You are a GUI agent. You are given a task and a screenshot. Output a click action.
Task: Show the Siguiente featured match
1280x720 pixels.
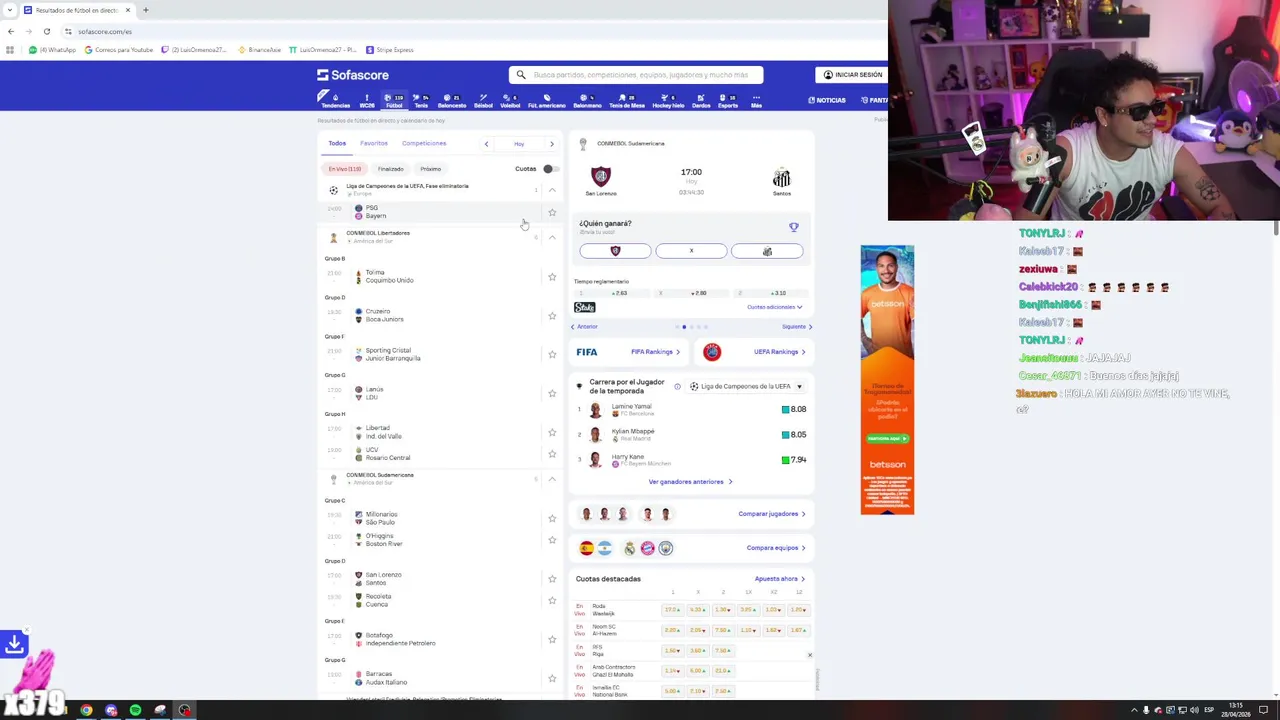797,327
